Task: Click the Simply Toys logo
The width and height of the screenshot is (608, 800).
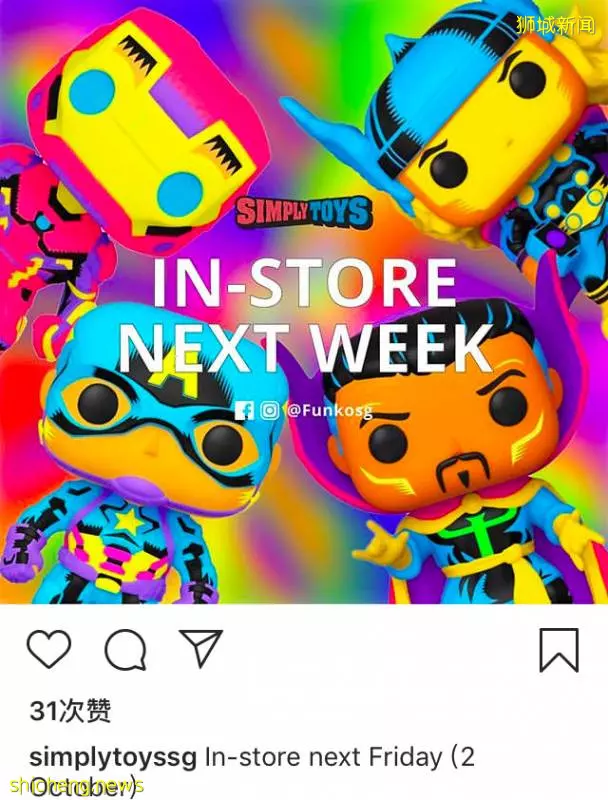Action: pyautogui.click(x=304, y=212)
